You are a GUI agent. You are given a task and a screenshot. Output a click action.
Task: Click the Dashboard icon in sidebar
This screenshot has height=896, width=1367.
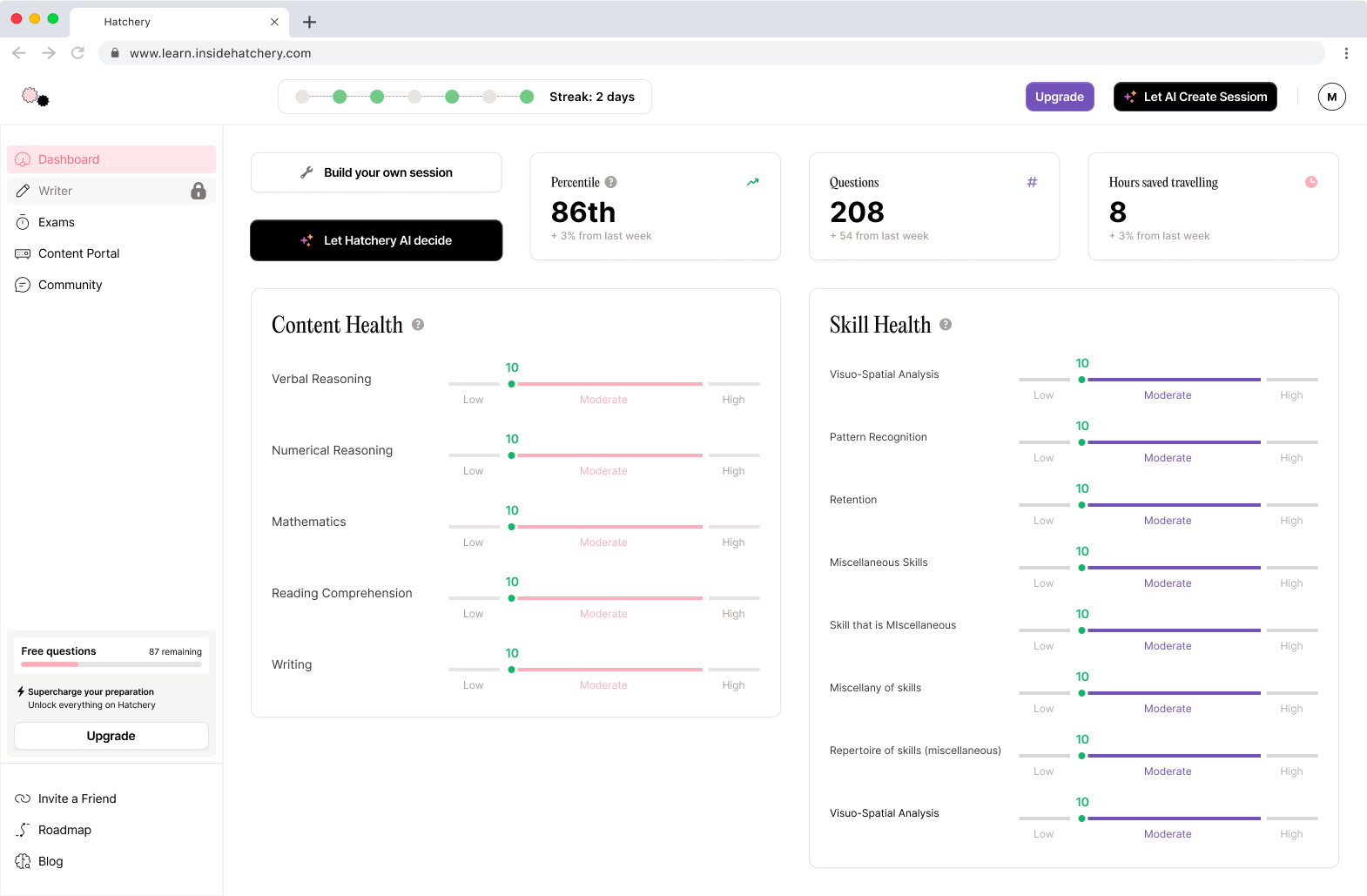pos(23,159)
